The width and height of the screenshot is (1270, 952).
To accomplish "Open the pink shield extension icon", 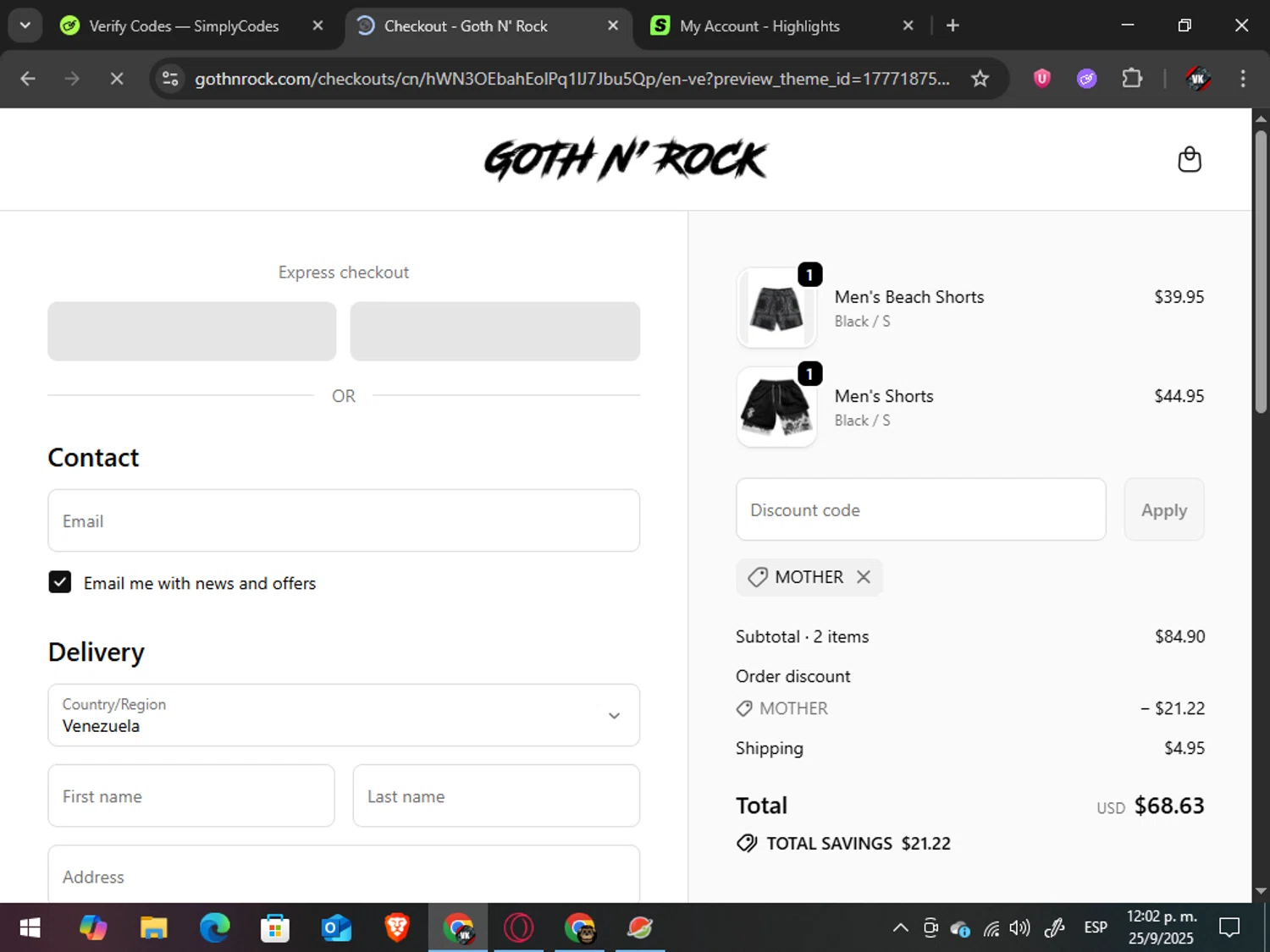I will pyautogui.click(x=1042, y=79).
